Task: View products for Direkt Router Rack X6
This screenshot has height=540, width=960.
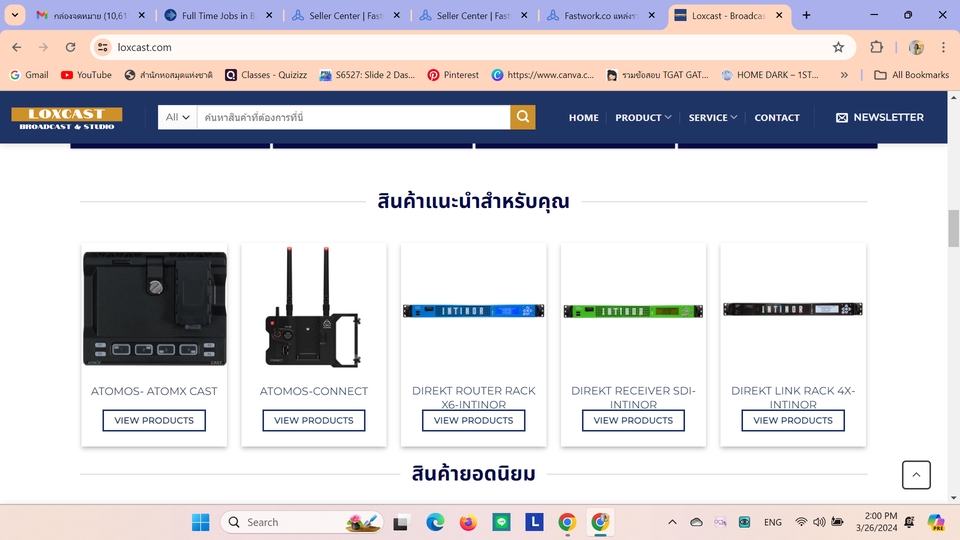Action: (x=473, y=421)
